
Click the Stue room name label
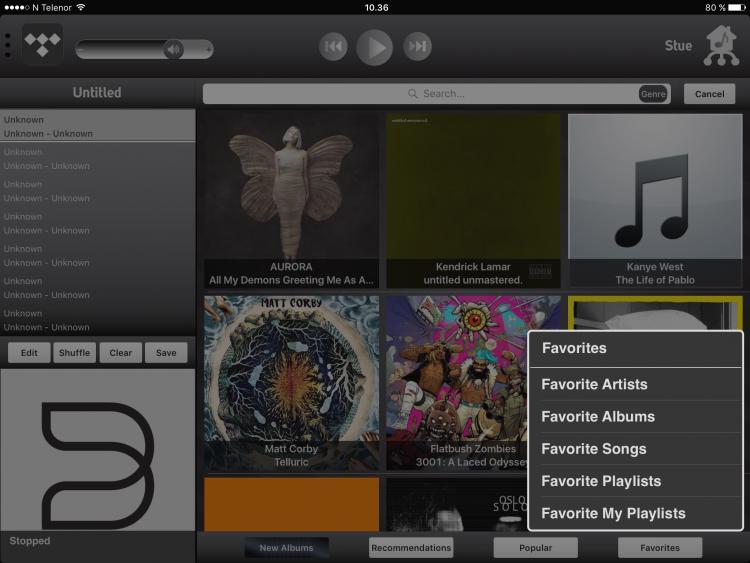(x=678, y=45)
